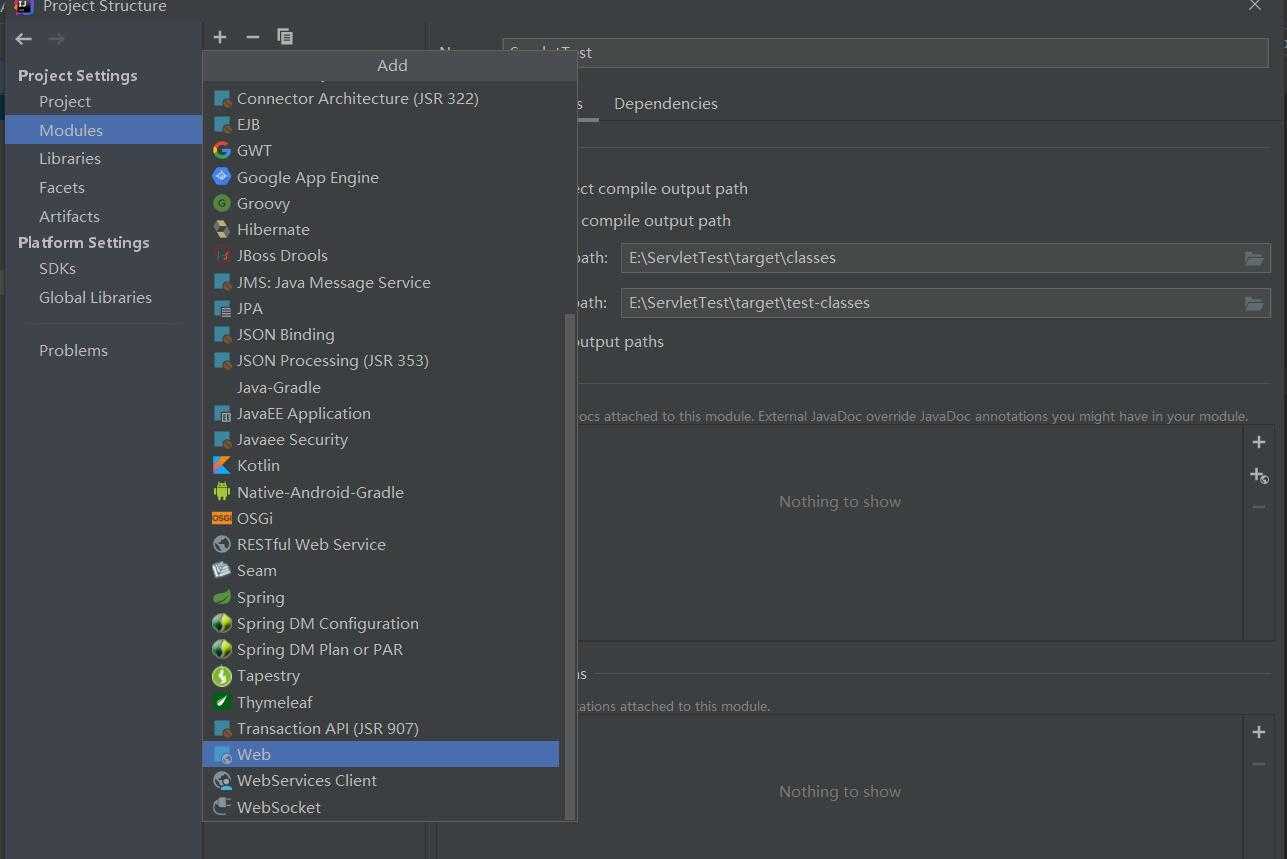This screenshot has width=1287, height=859.
Task: Select the Connector Architecture (JSR 322) entry
Action: (x=381, y=98)
